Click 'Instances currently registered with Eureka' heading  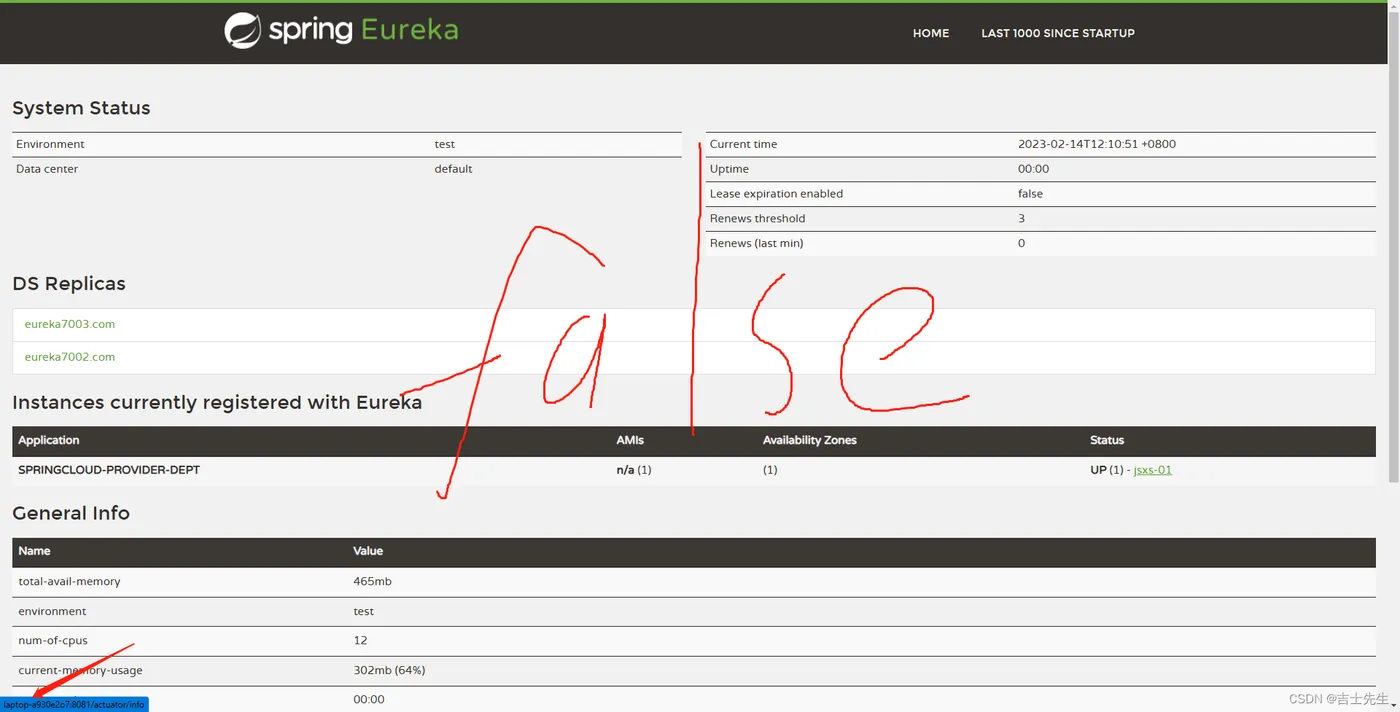(217, 402)
